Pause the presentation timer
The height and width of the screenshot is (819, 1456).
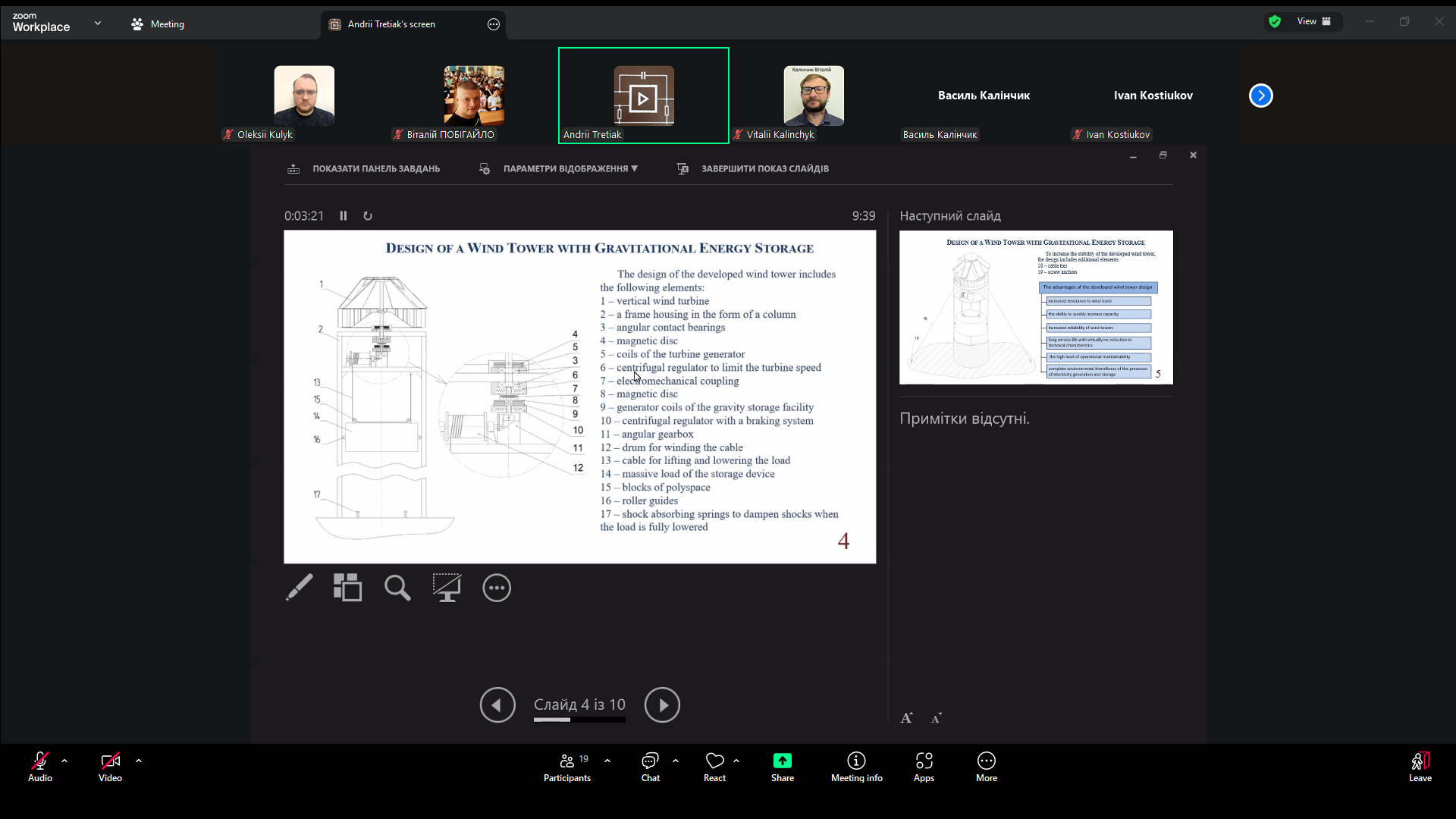pos(343,215)
